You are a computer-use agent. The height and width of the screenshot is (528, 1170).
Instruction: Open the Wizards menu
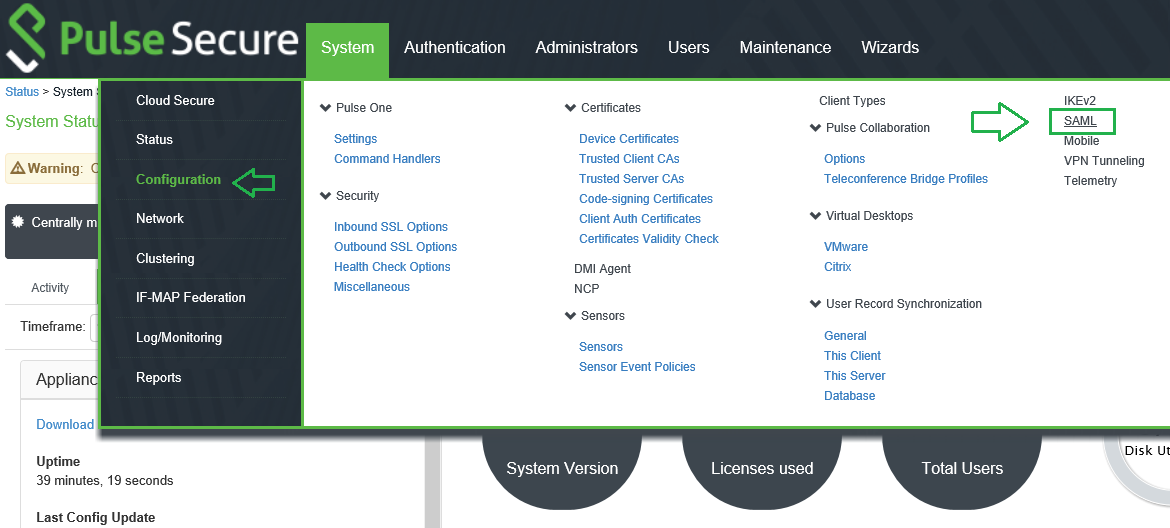[x=889, y=48]
